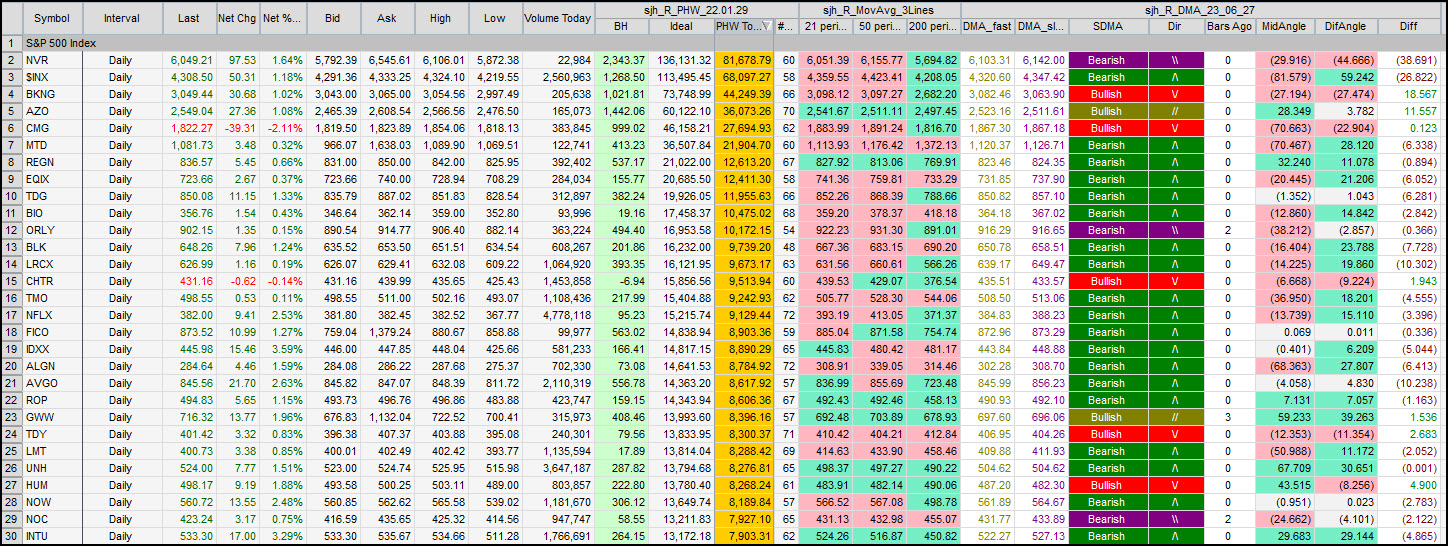Click the High column header
This screenshot has height=546, width=1448.
click(440, 18)
